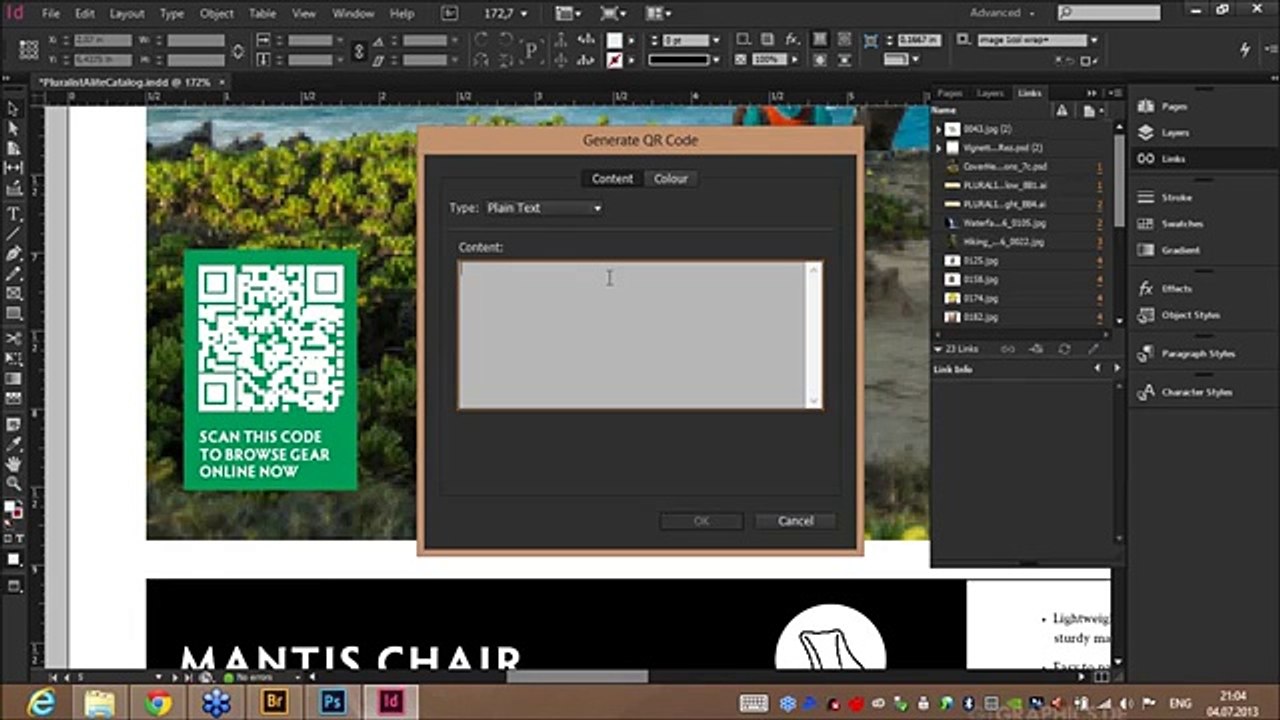Open the Type dropdown showing Plain Text
1280x720 pixels.
544,208
